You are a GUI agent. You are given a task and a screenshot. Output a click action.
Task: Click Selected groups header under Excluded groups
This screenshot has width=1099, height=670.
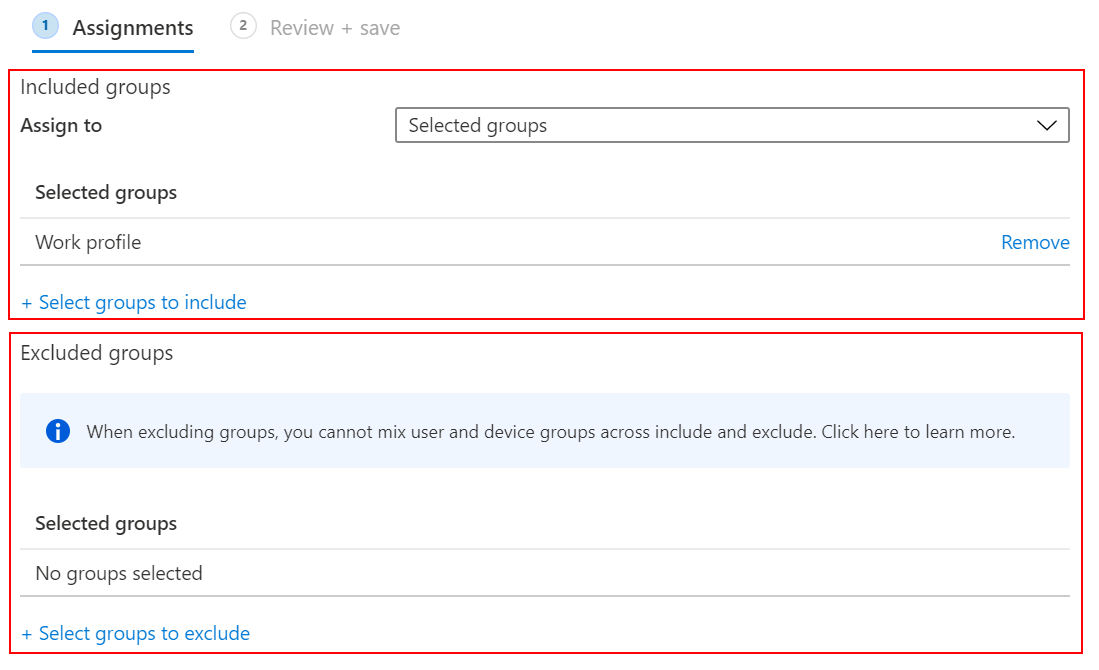pos(106,524)
